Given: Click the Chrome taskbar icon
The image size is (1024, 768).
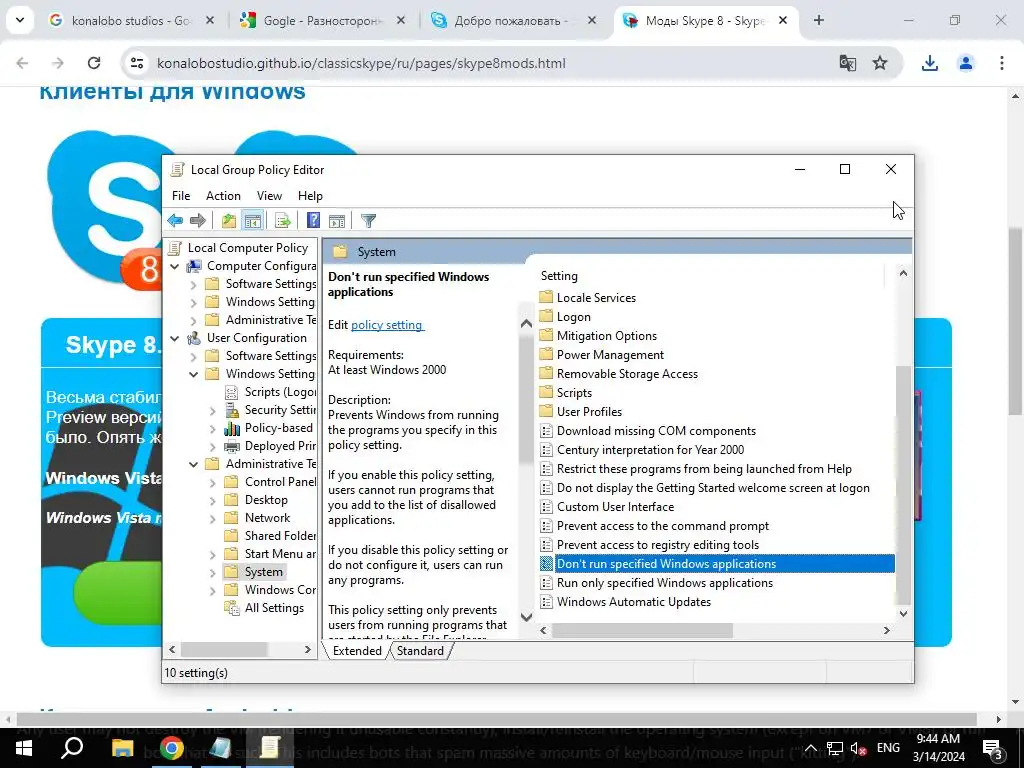Looking at the screenshot, I should coord(171,748).
